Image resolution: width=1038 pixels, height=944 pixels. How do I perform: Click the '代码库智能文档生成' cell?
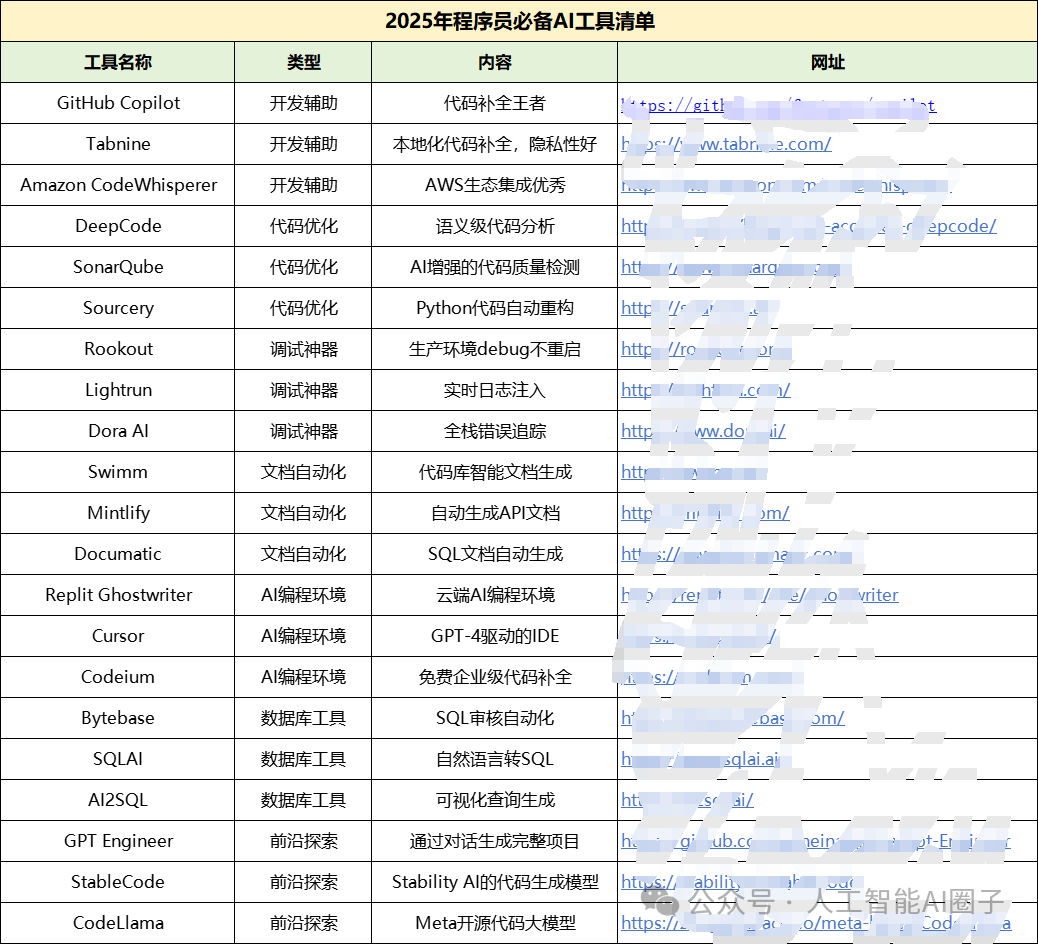[x=495, y=473]
